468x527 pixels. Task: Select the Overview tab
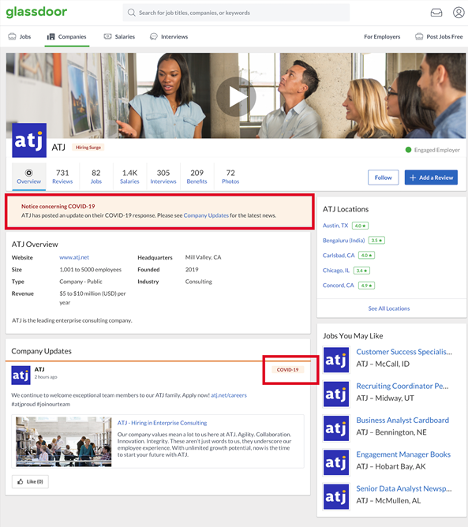click(29, 177)
